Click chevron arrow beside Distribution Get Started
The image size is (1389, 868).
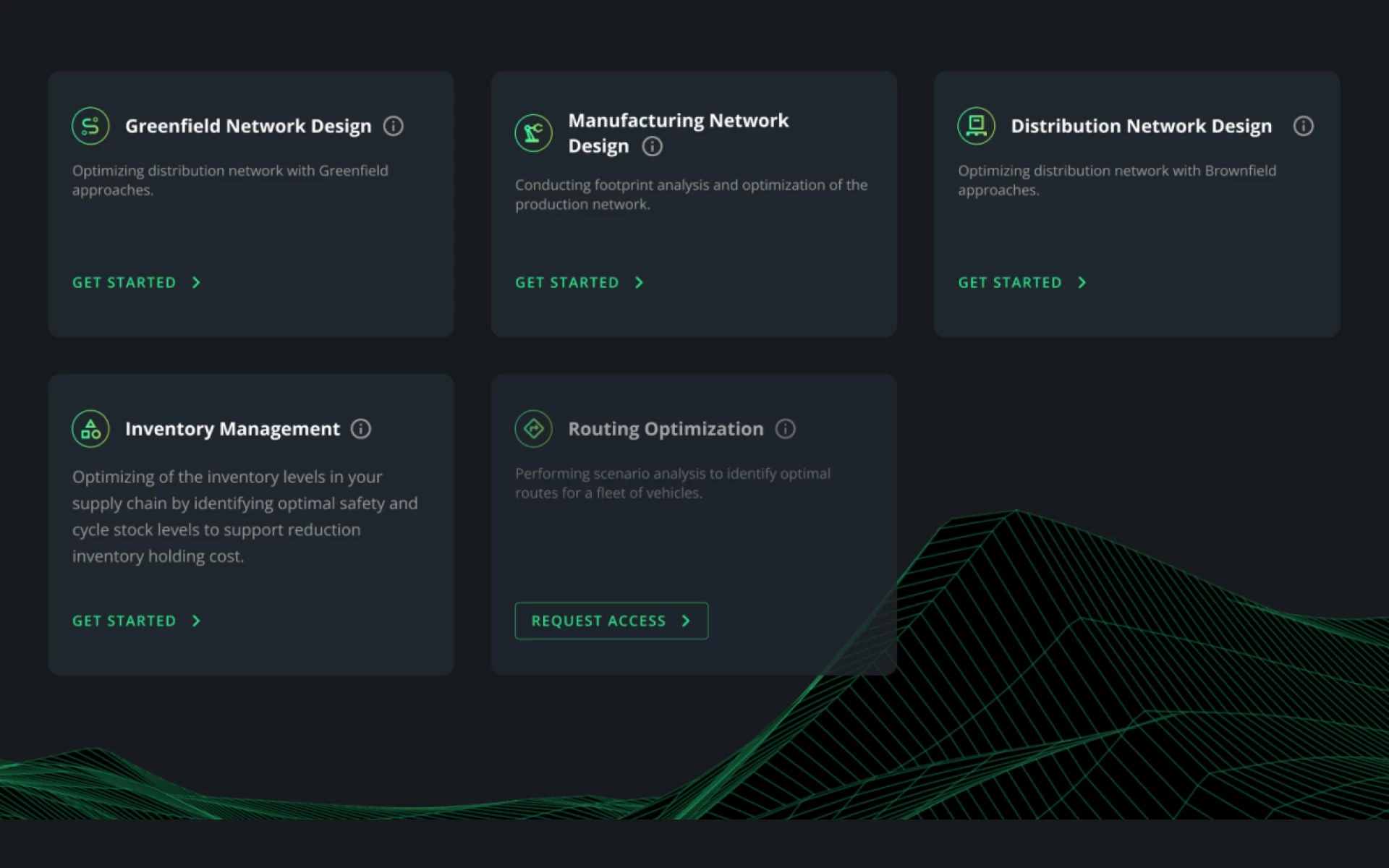click(1082, 283)
